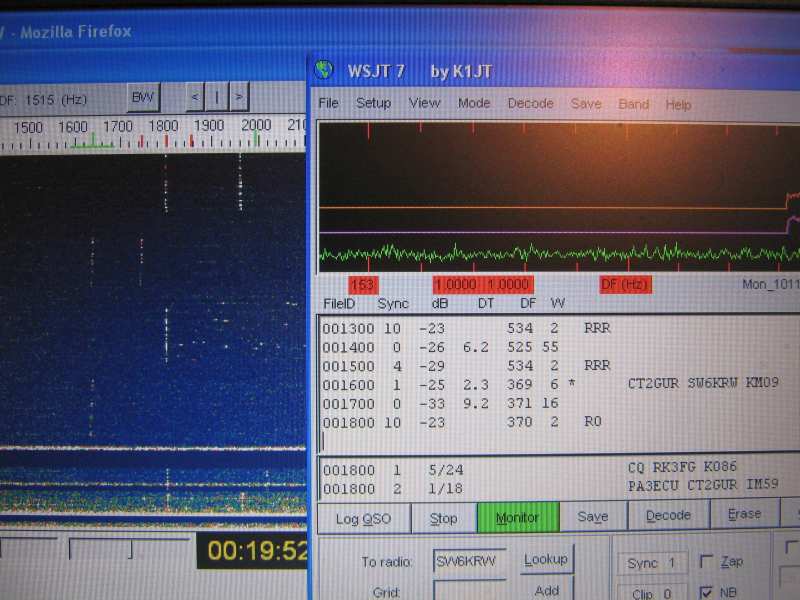Open the Mode menu

pos(473,103)
